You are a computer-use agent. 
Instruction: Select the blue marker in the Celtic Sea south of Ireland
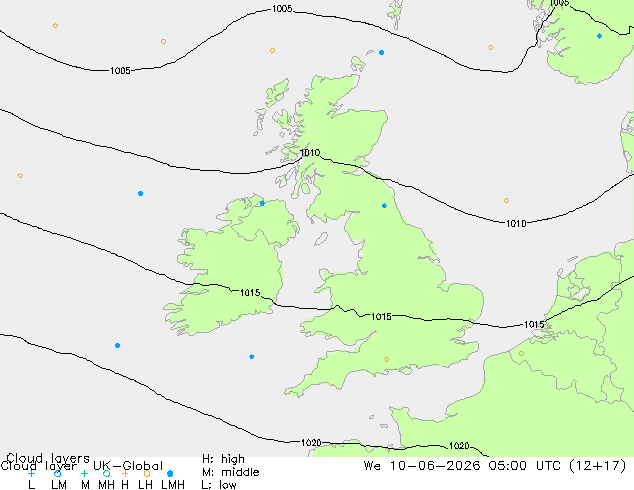251,357
